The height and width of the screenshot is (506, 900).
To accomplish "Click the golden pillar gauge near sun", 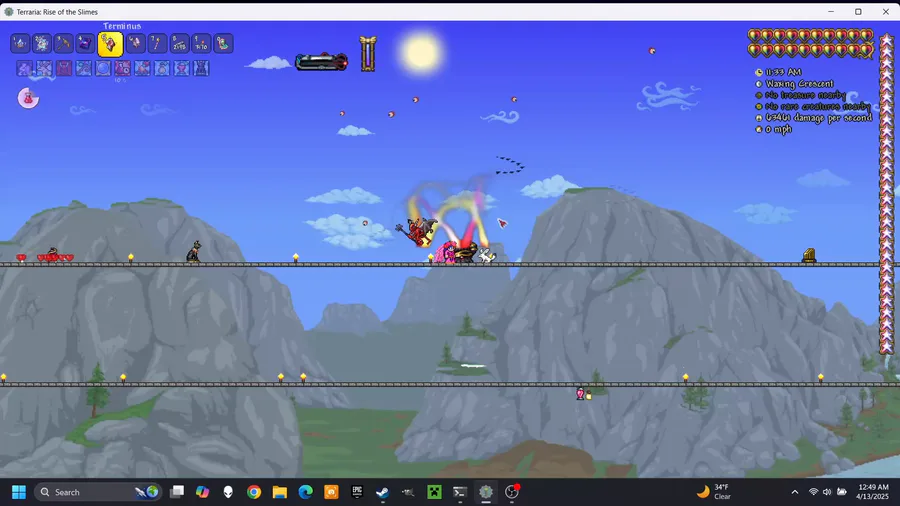I will [x=368, y=54].
